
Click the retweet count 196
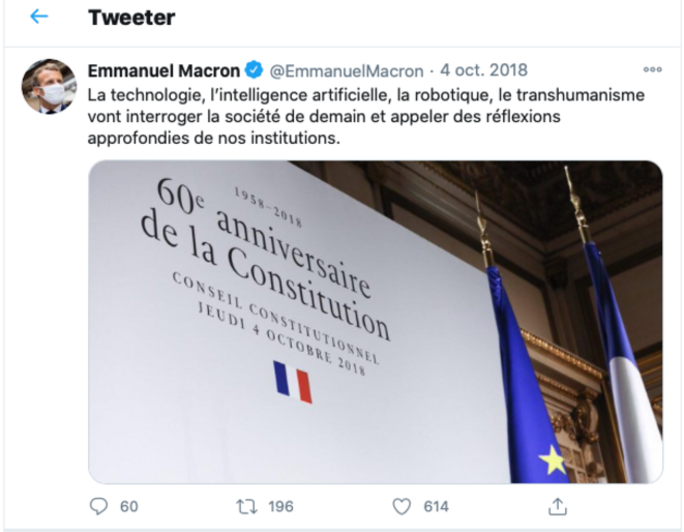coord(281,506)
